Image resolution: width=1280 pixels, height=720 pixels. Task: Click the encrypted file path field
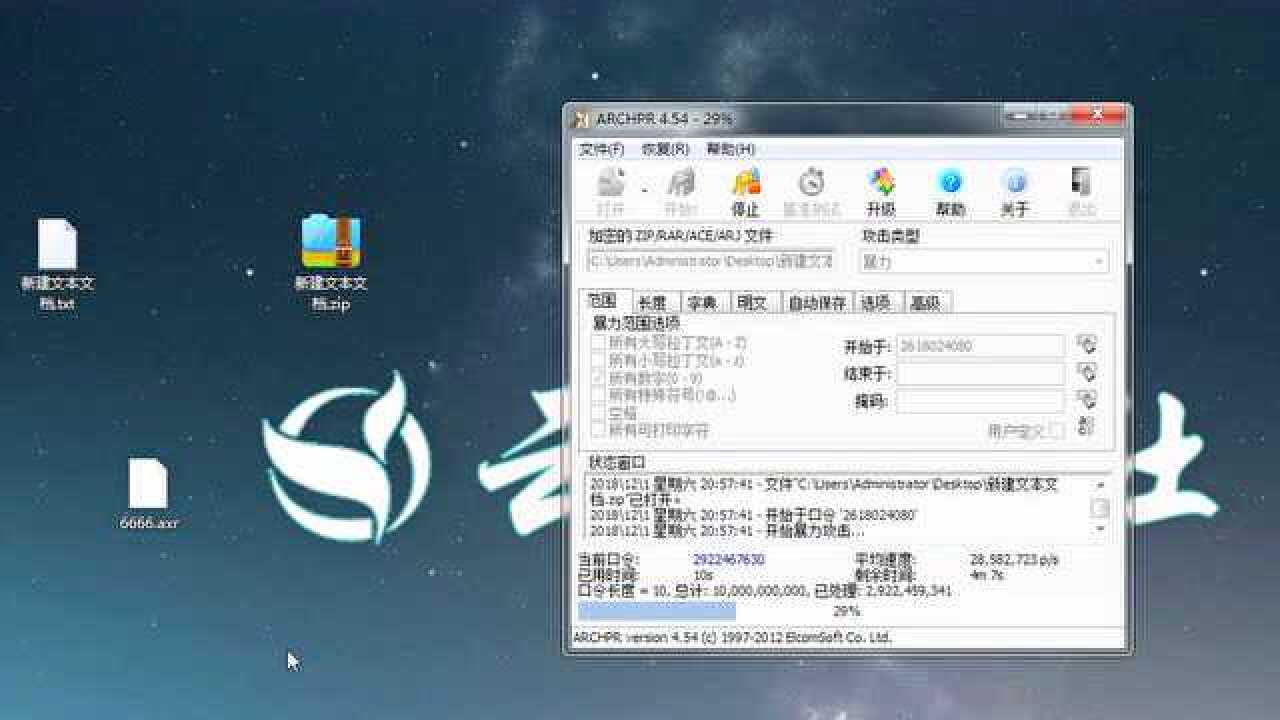tap(711, 261)
